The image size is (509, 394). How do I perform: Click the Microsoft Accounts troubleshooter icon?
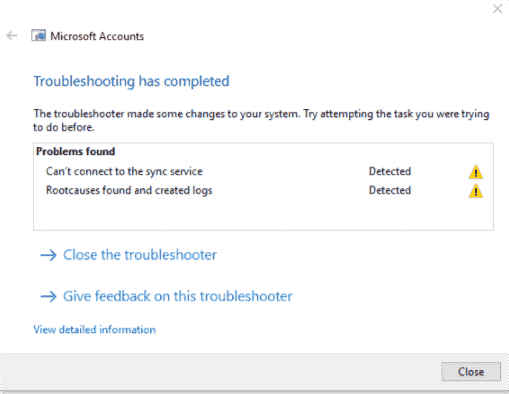pos(39,36)
